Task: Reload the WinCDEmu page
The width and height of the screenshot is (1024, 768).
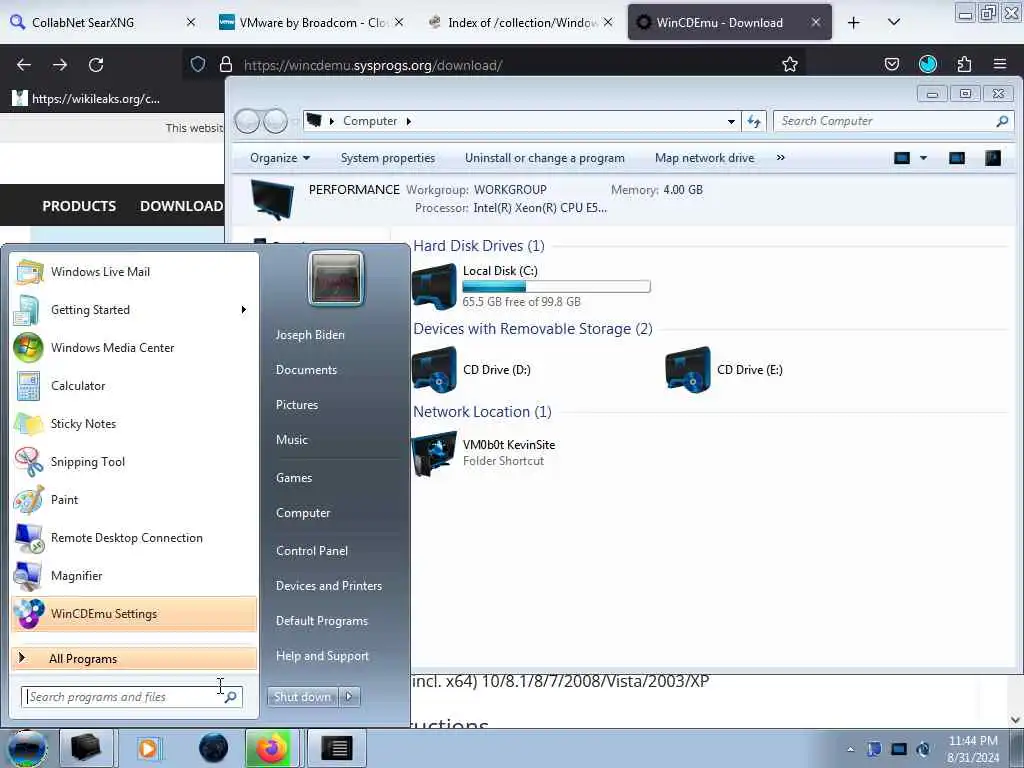Action: point(96,65)
